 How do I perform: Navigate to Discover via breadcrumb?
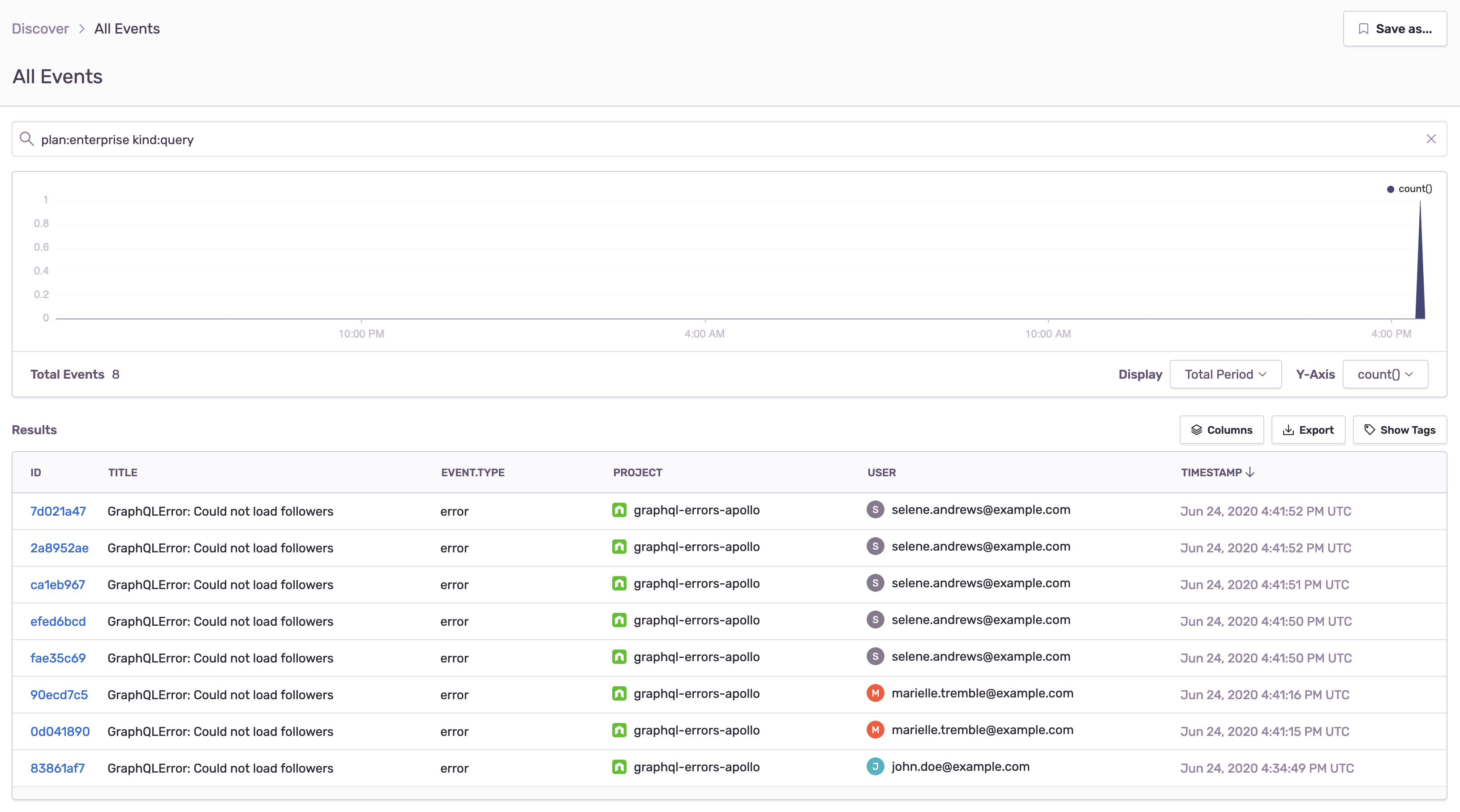[40, 28]
